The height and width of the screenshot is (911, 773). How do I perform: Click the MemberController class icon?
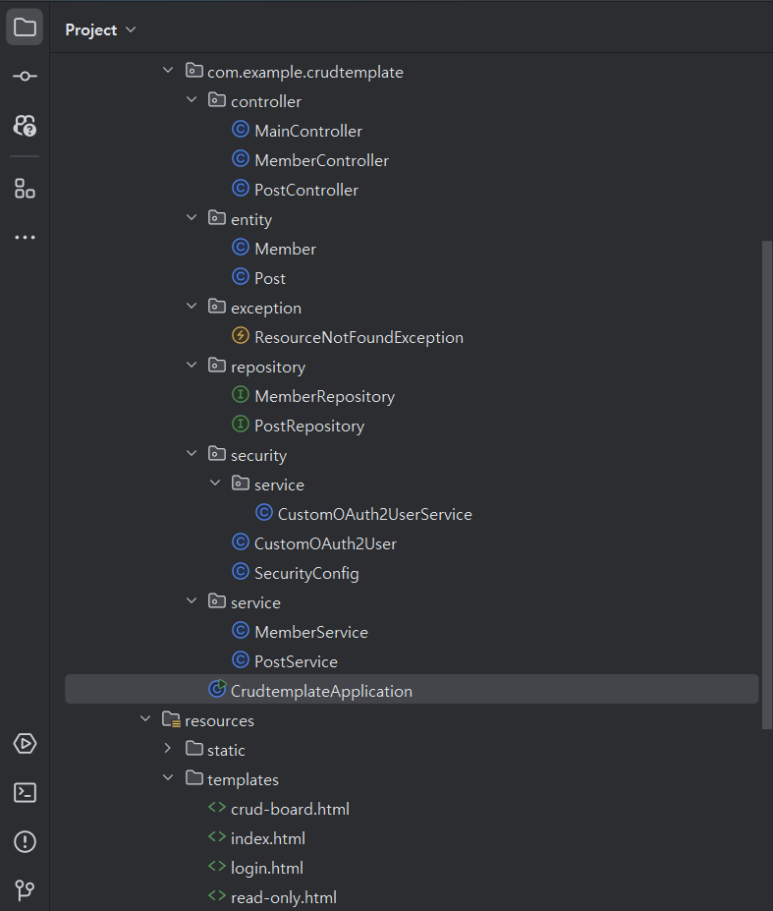click(x=240, y=159)
